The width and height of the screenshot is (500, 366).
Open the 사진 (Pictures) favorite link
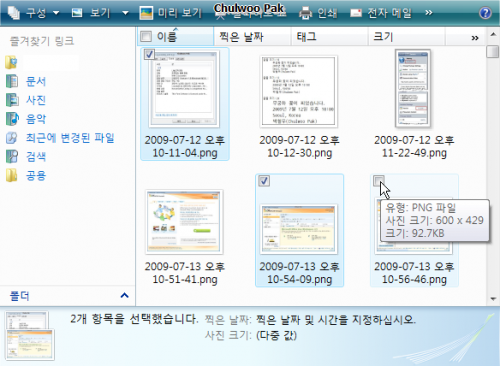coord(36,100)
